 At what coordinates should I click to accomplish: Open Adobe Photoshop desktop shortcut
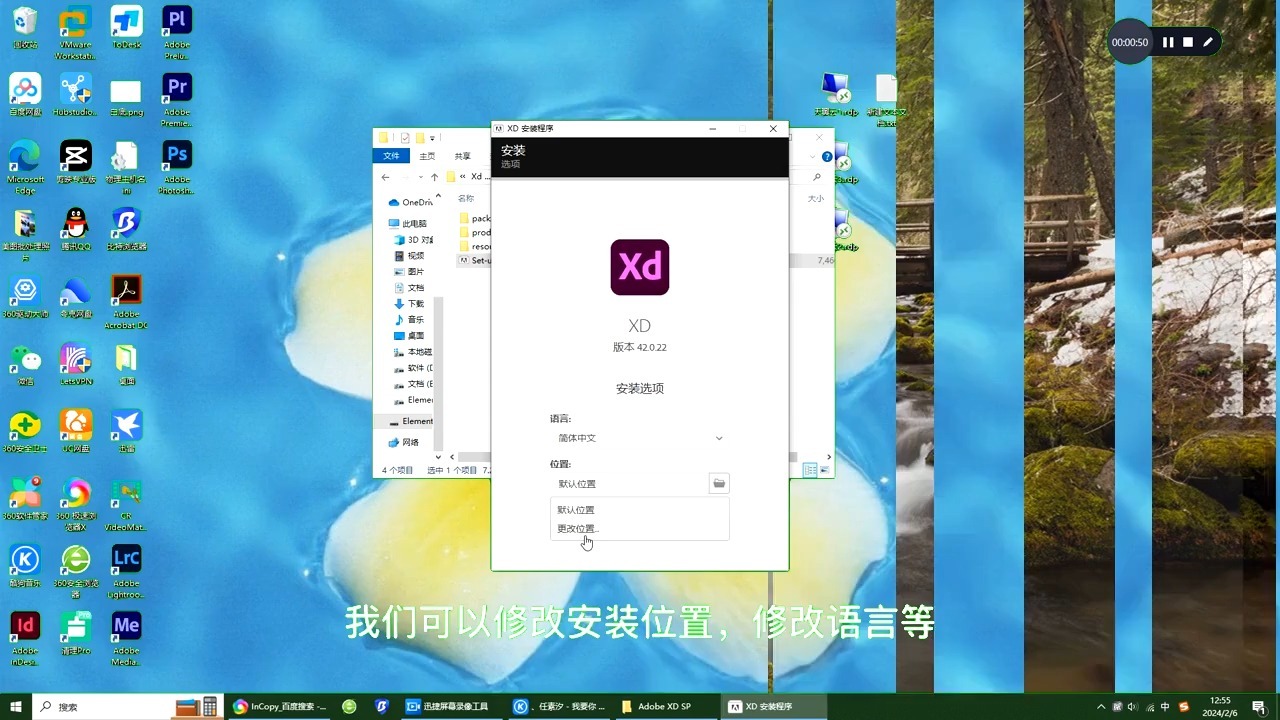click(x=176, y=167)
